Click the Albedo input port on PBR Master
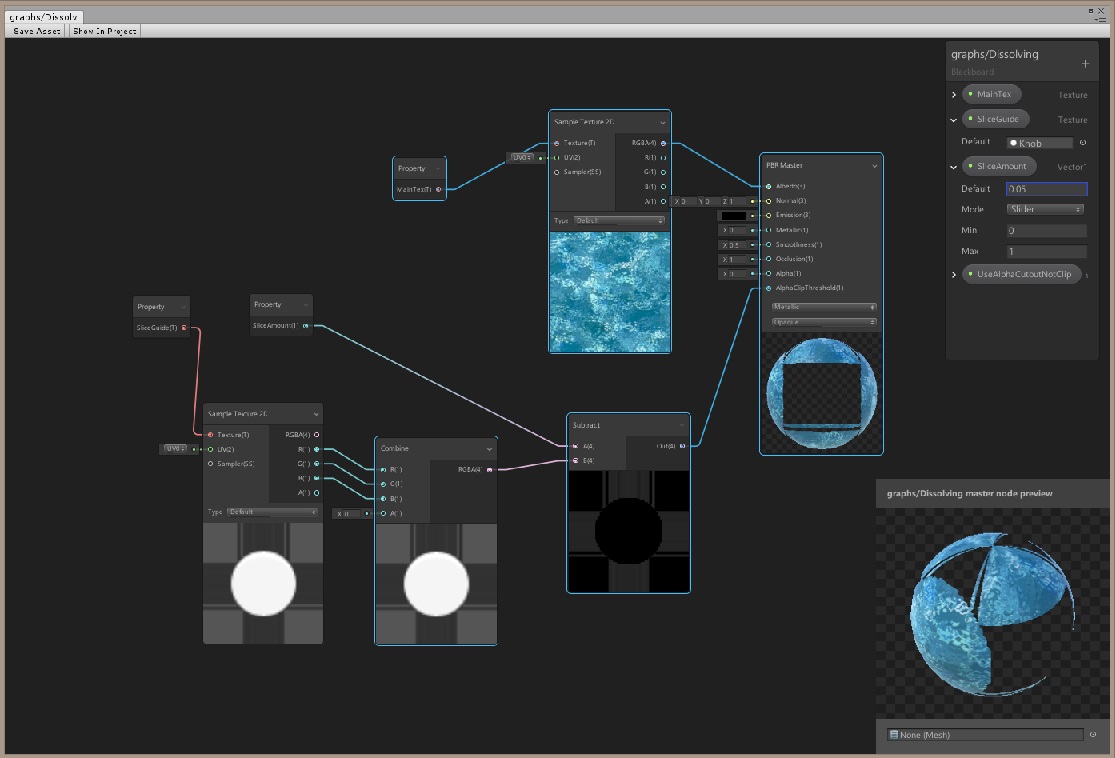Screen dimensions: 1115x758 [768, 186]
